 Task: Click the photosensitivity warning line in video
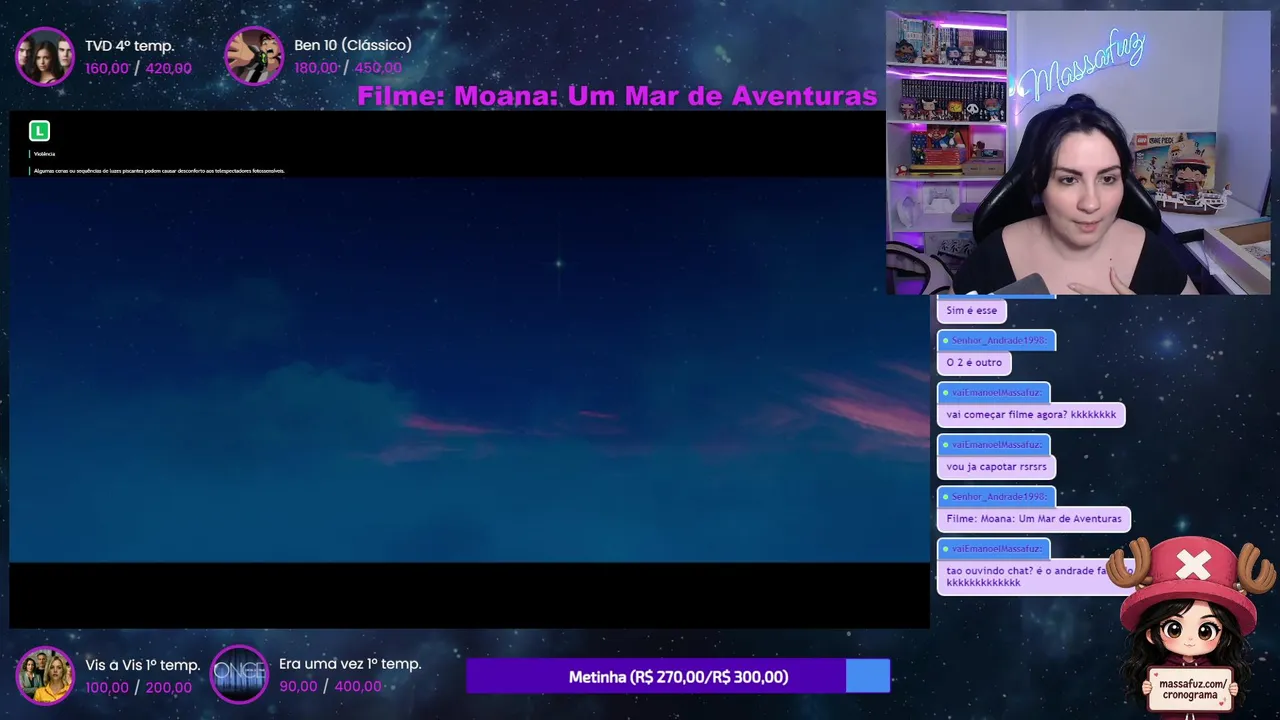[159, 171]
